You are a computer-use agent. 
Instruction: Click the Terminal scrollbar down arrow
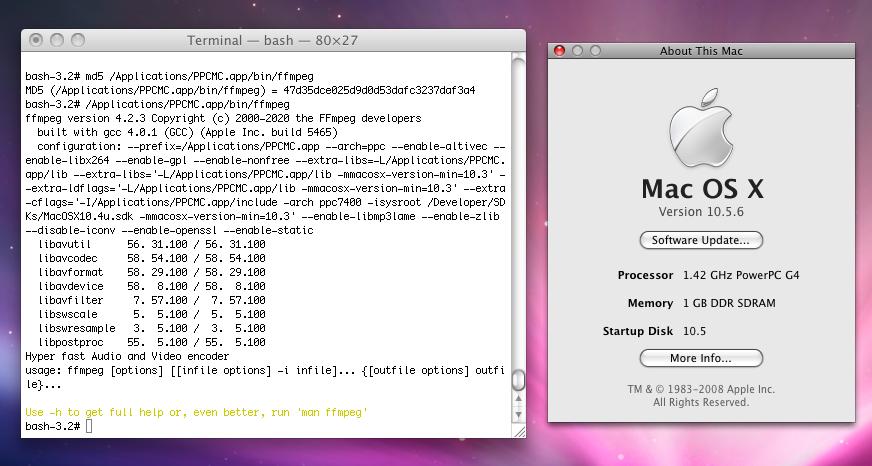pos(518,414)
